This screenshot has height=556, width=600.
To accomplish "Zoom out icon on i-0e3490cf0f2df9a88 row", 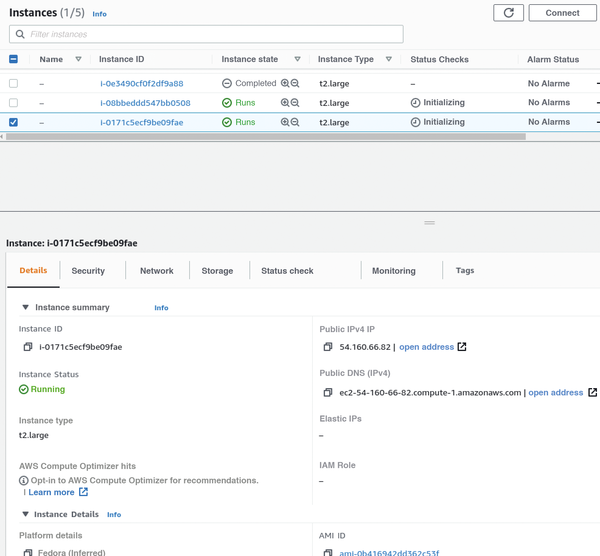I will pos(295,83).
